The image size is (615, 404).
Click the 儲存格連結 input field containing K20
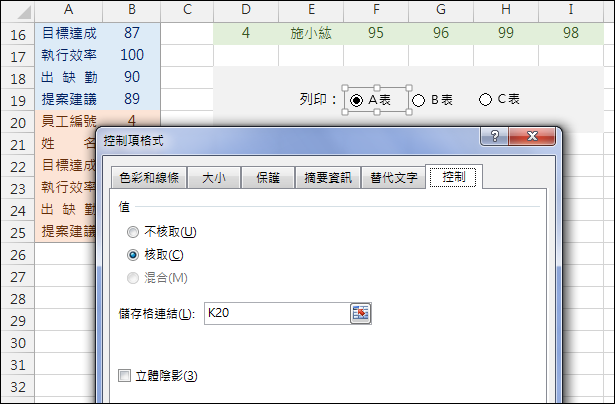click(277, 313)
